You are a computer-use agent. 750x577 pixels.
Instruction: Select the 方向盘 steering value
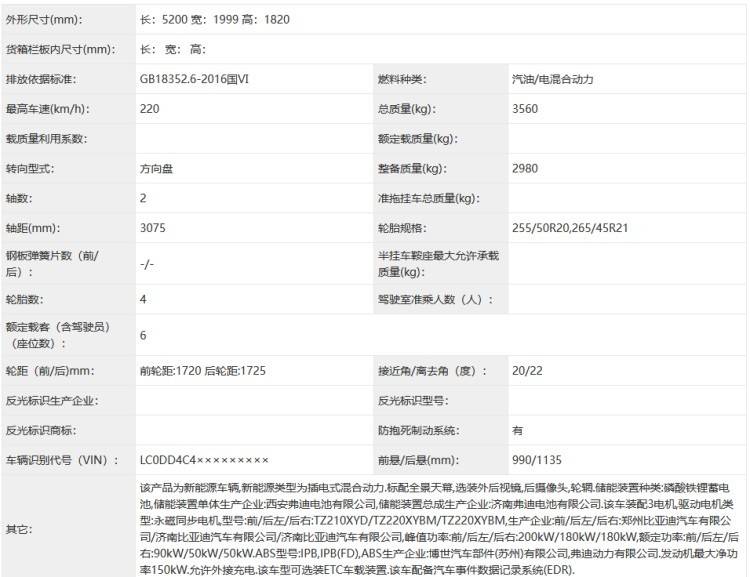(156, 168)
